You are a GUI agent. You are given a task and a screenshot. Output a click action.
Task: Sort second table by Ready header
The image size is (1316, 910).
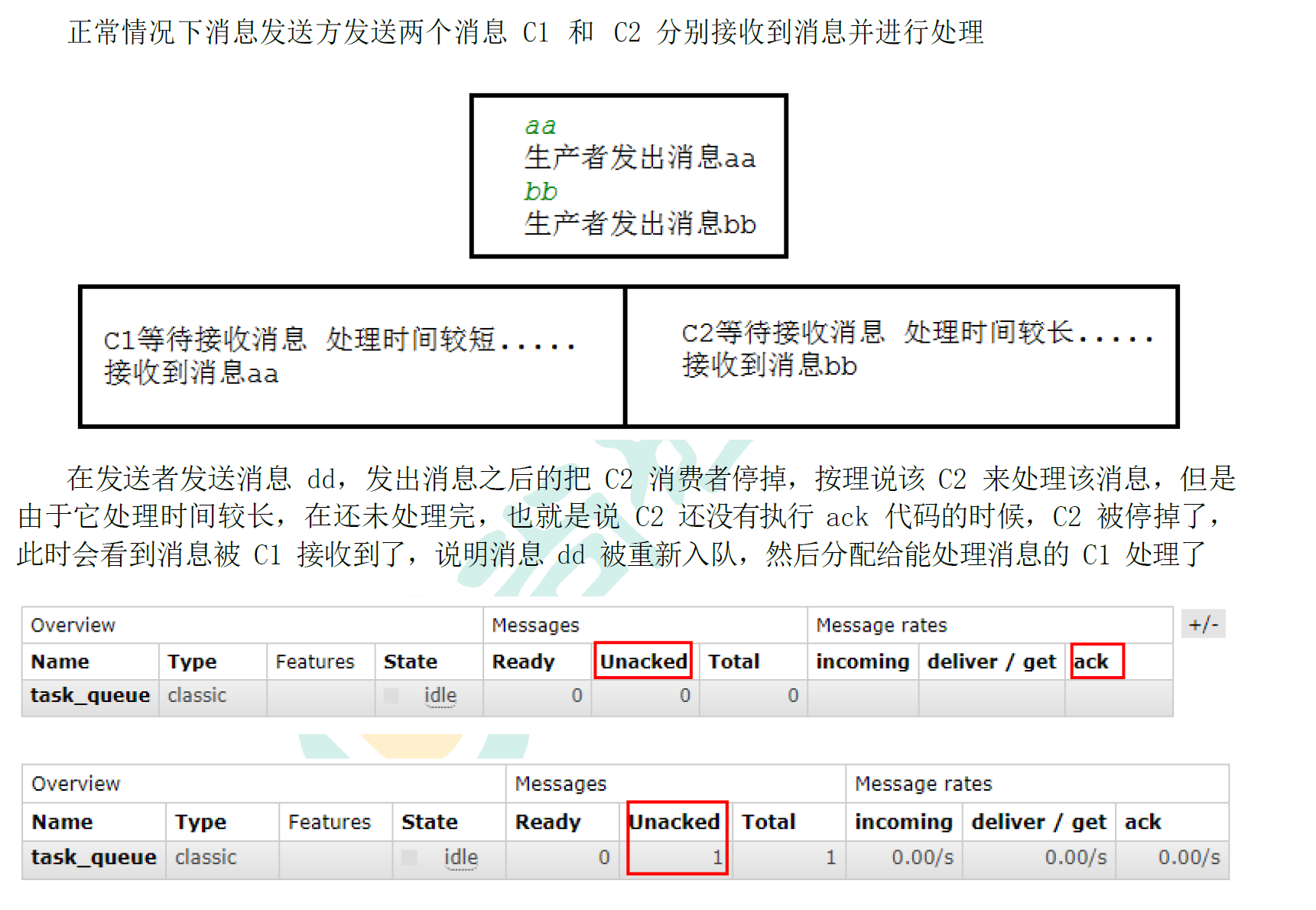tap(548, 822)
